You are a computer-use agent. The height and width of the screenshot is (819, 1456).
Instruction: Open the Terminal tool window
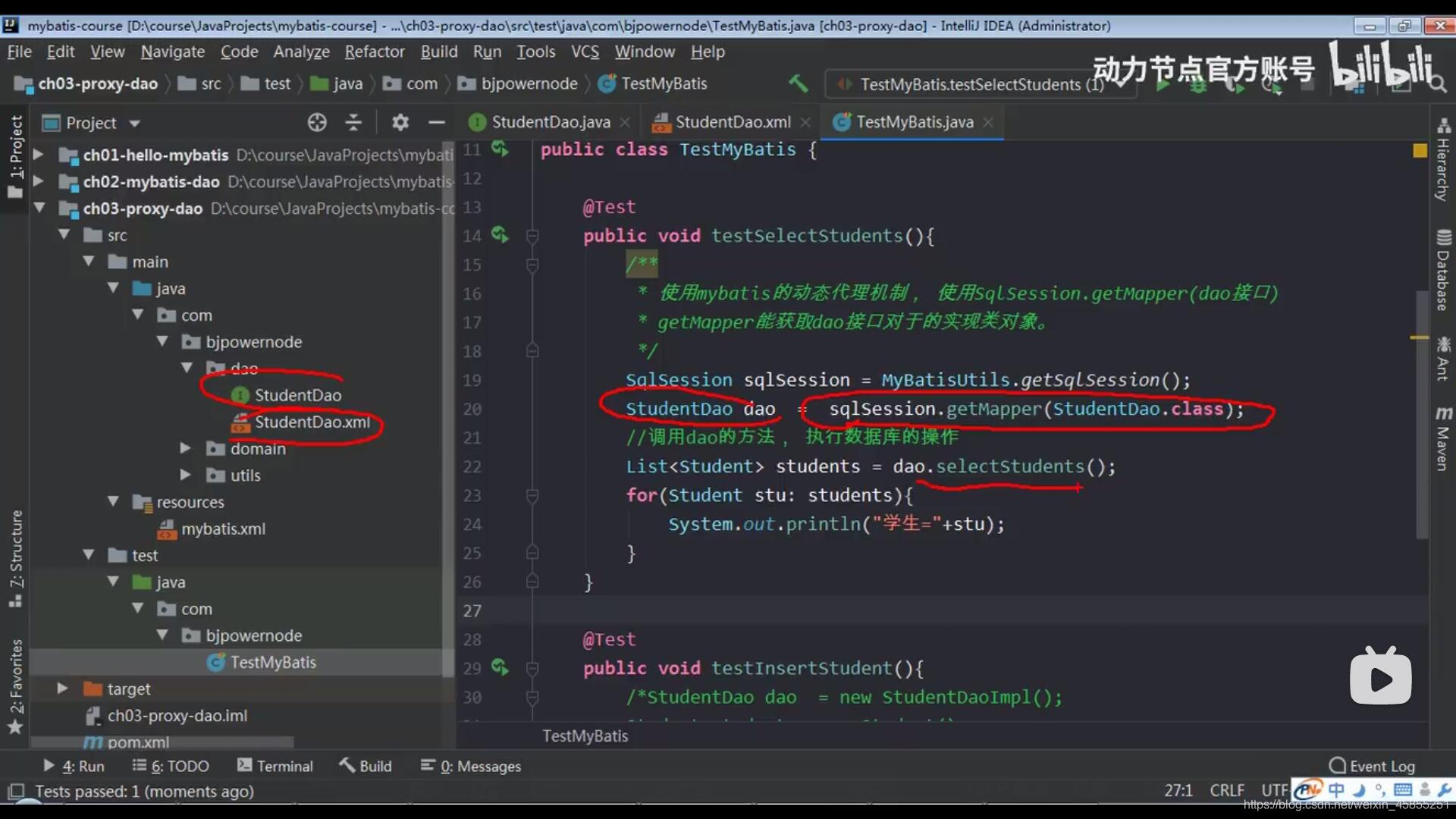(x=275, y=766)
